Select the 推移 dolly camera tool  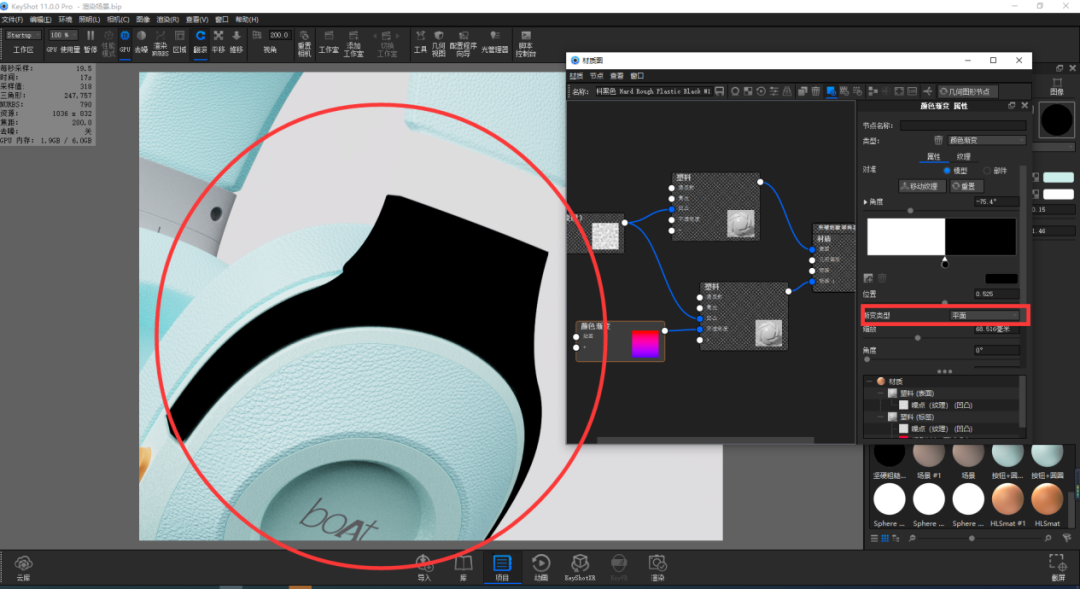click(236, 42)
